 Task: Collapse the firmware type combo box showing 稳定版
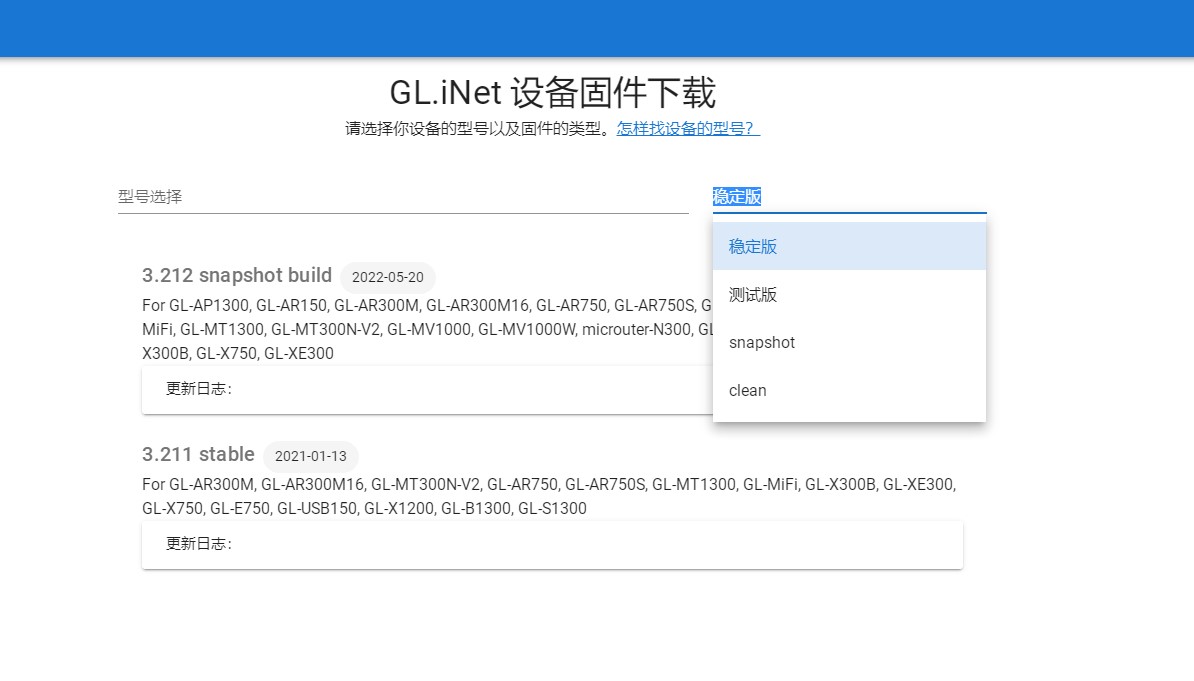(x=849, y=197)
